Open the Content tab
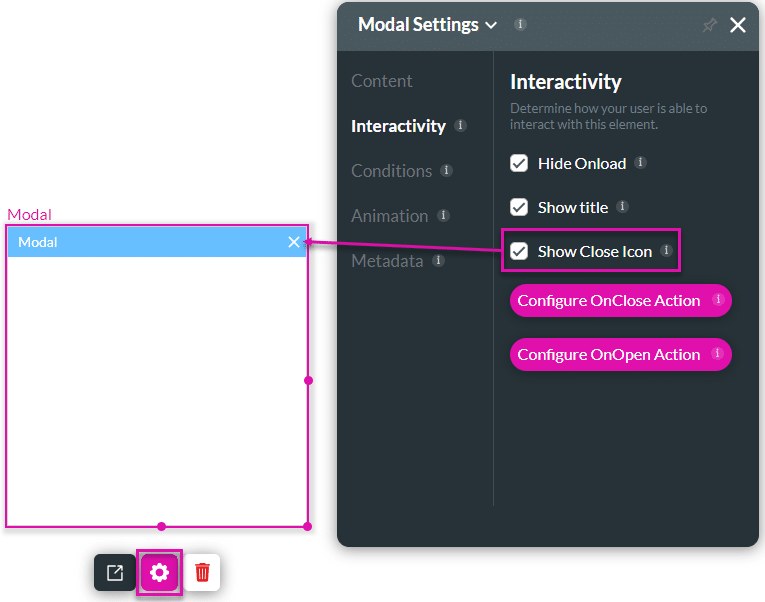This screenshot has height=602, width=765. (381, 81)
